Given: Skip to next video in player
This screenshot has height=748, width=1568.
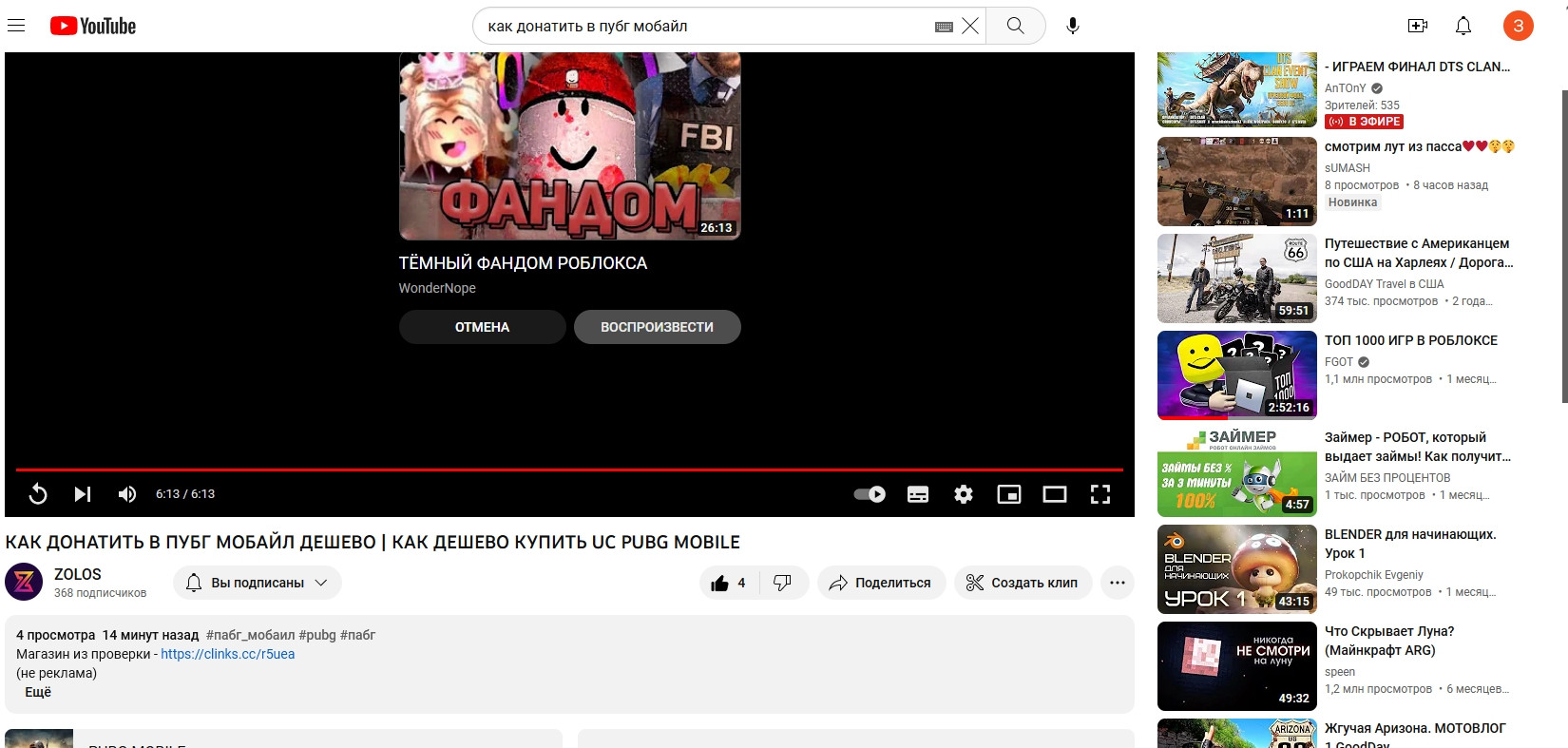Looking at the screenshot, I should tap(83, 493).
